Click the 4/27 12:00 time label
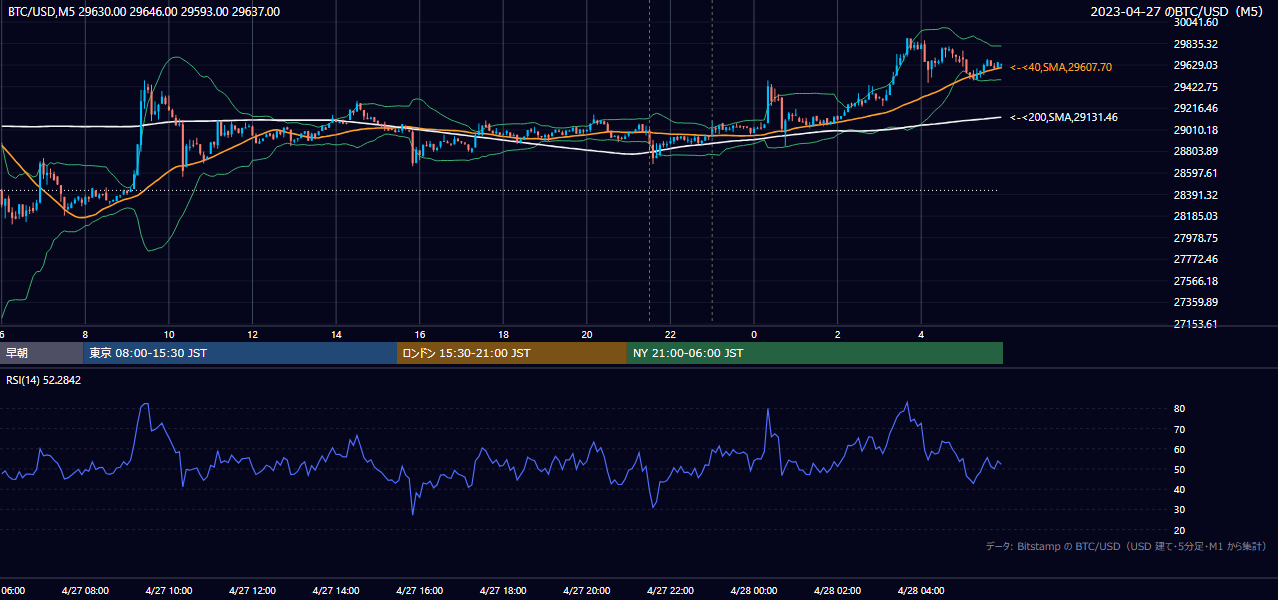 (251, 591)
